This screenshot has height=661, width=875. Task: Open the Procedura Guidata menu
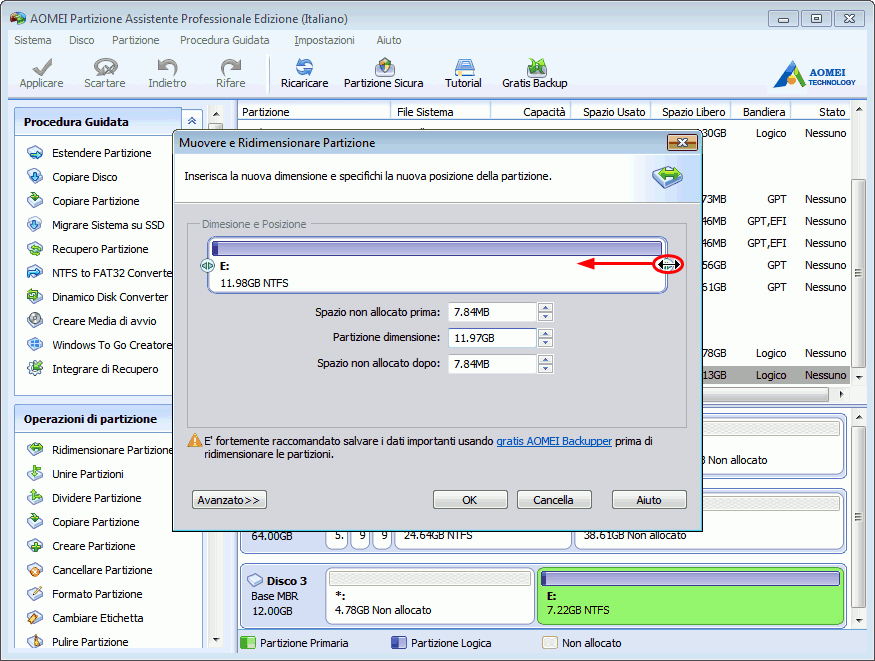point(224,40)
